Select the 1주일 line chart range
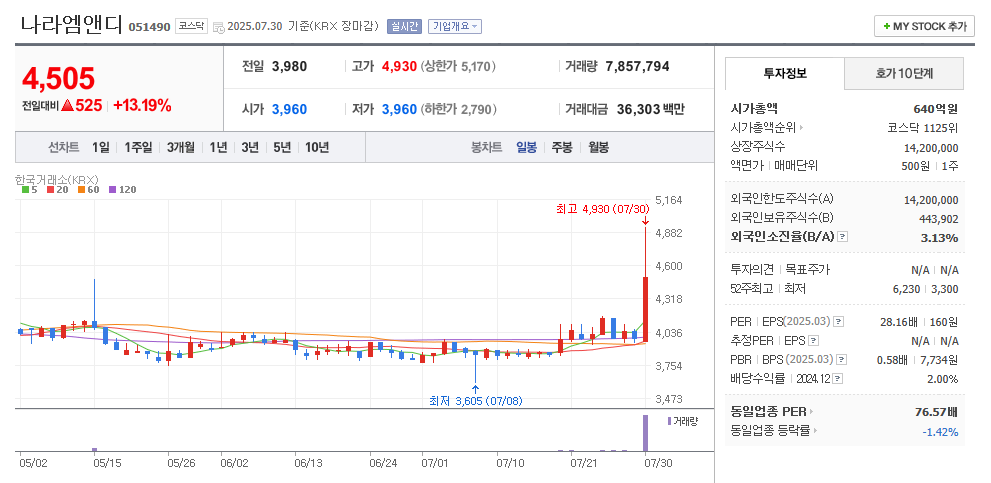 138,148
